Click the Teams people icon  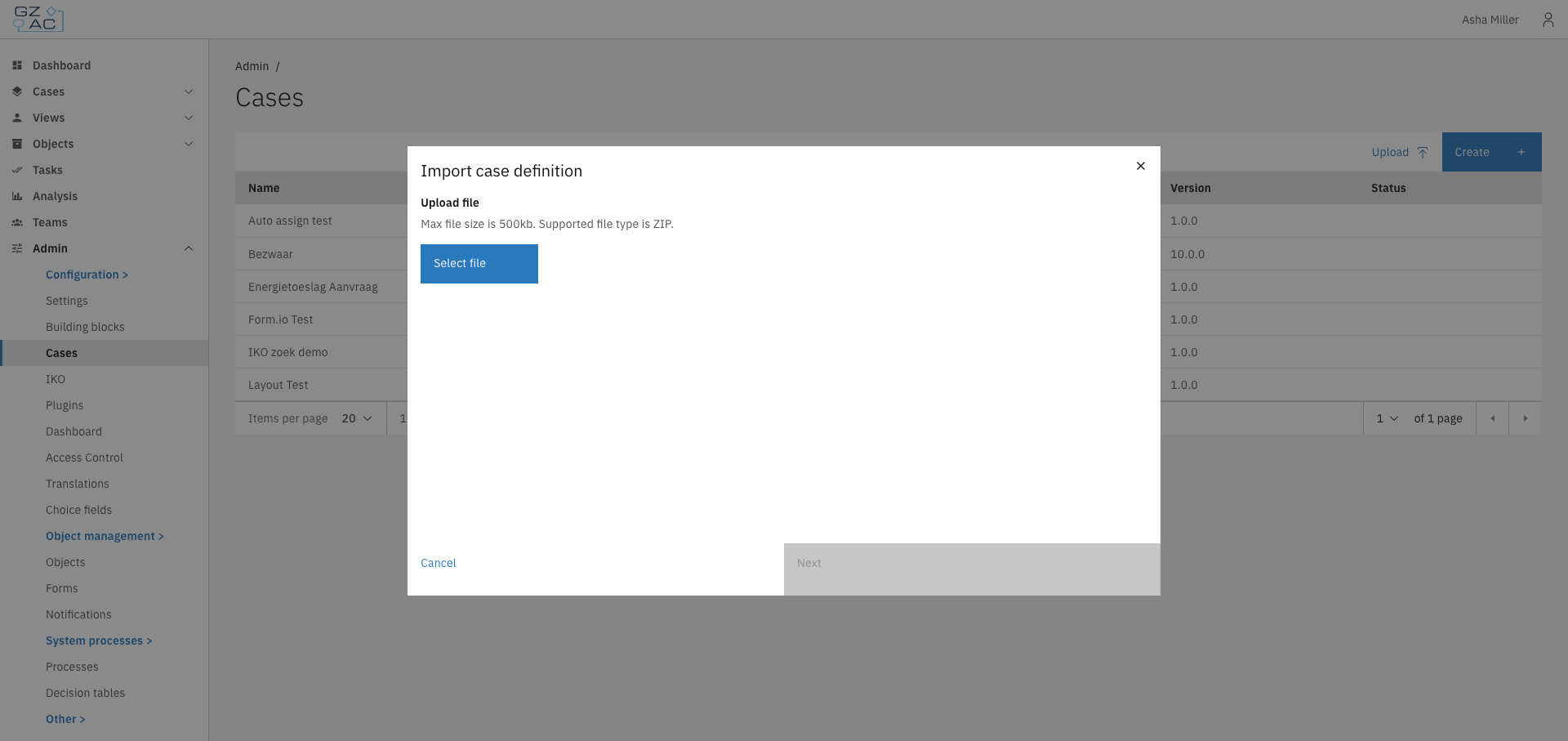[17, 222]
